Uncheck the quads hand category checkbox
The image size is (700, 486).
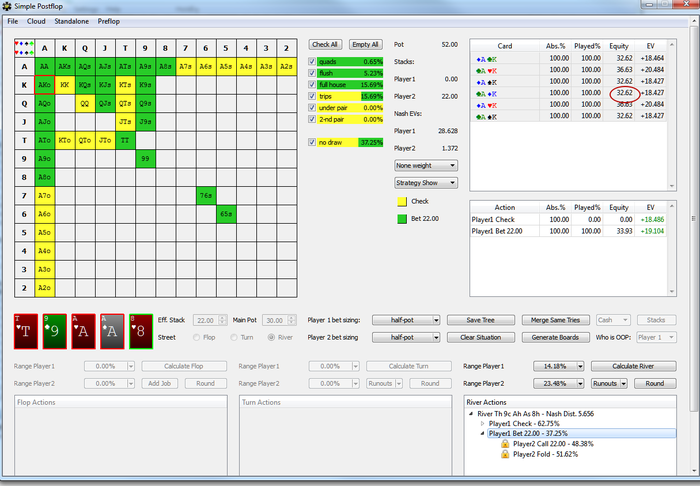[314, 62]
